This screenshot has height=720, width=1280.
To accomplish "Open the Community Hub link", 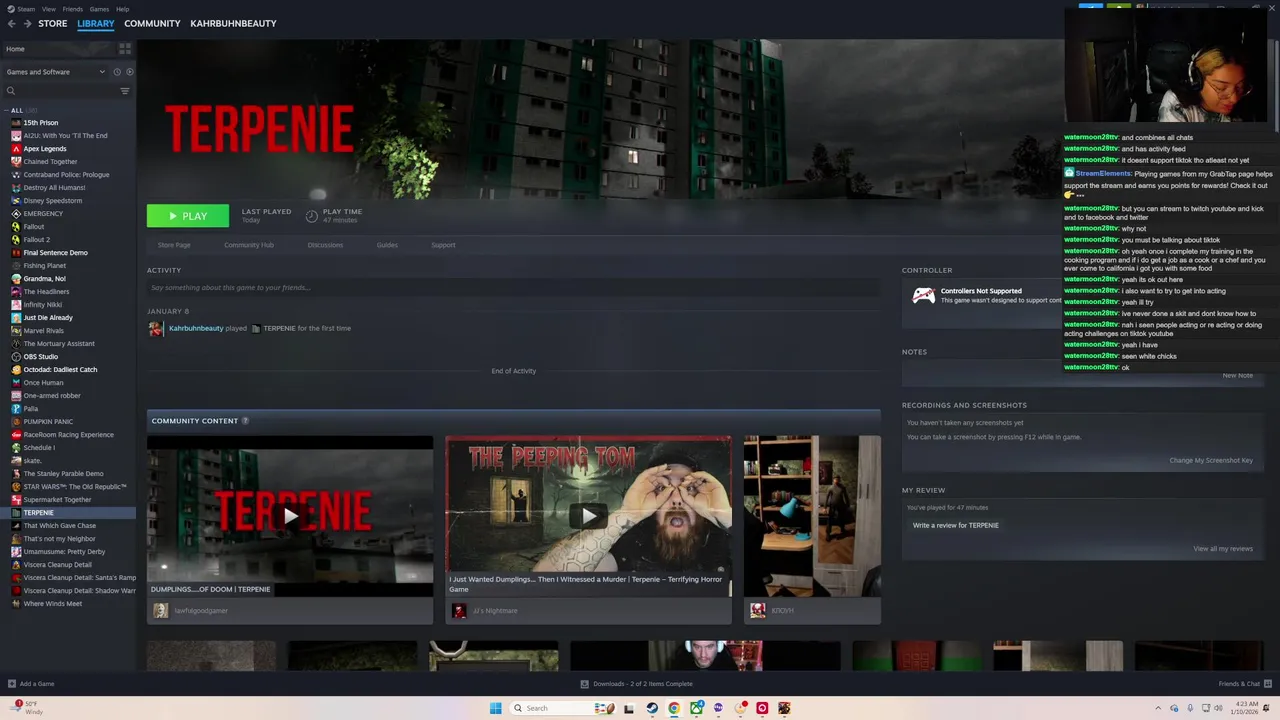I will pos(249,245).
